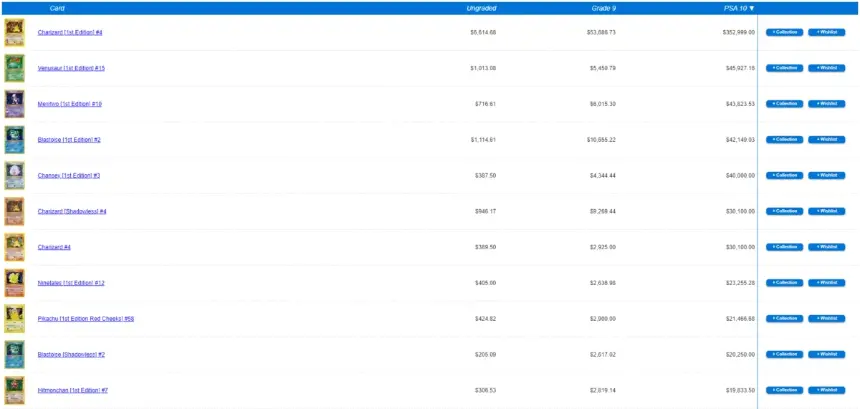Add Blastoise [Shadowless] to Collection

784,355
